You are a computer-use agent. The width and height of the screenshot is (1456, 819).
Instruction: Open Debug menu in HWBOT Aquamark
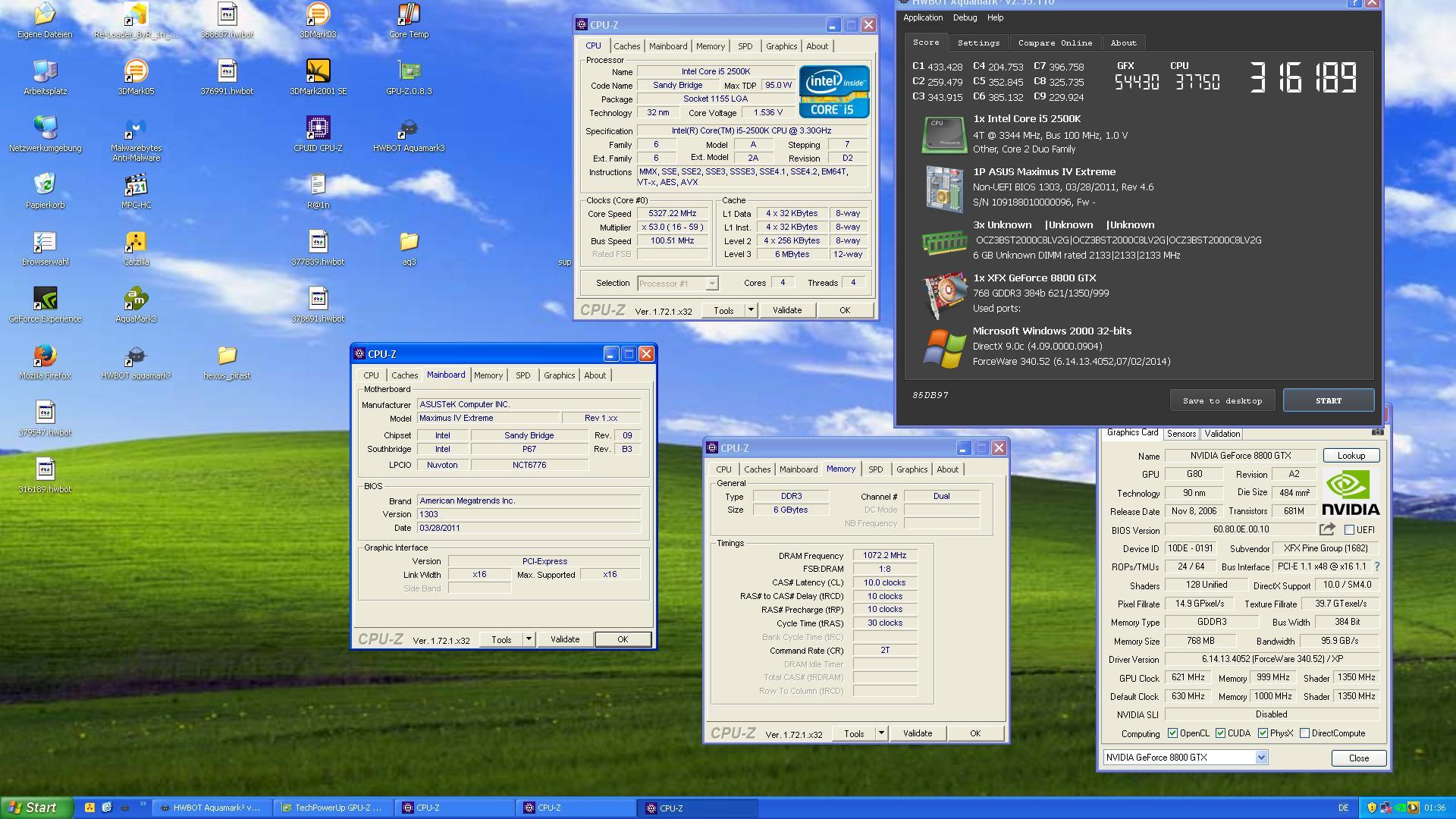(965, 17)
